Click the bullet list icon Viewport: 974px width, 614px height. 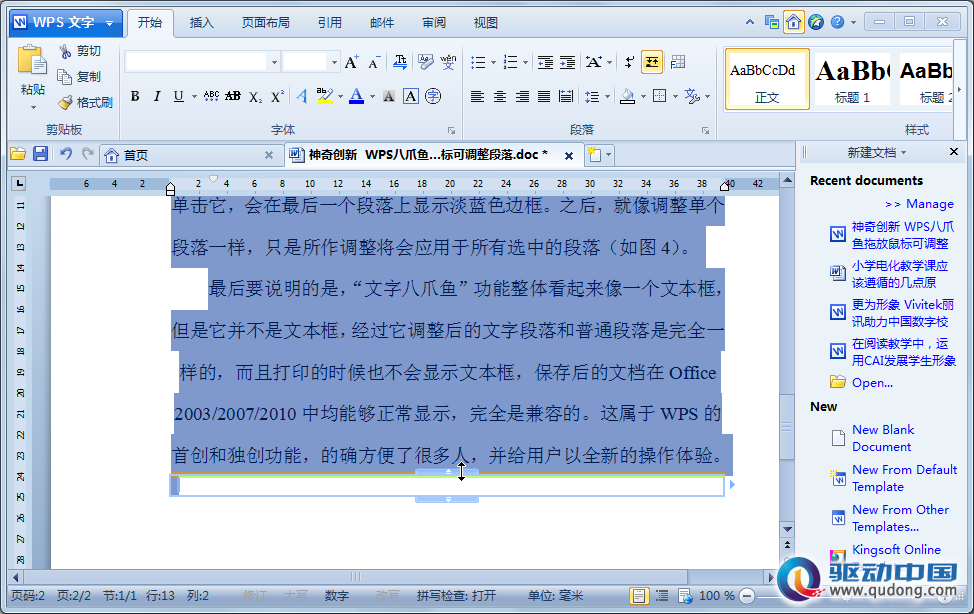(x=478, y=62)
